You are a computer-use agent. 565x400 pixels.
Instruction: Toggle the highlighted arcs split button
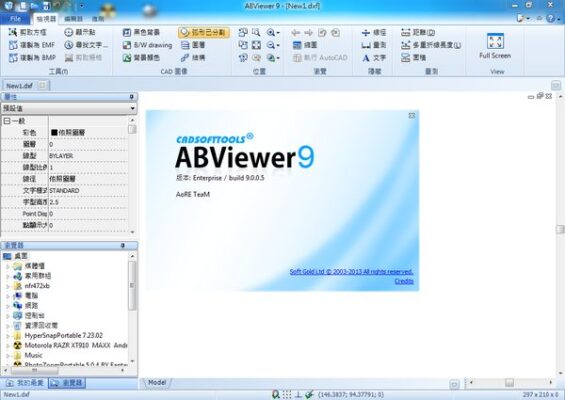tap(204, 32)
